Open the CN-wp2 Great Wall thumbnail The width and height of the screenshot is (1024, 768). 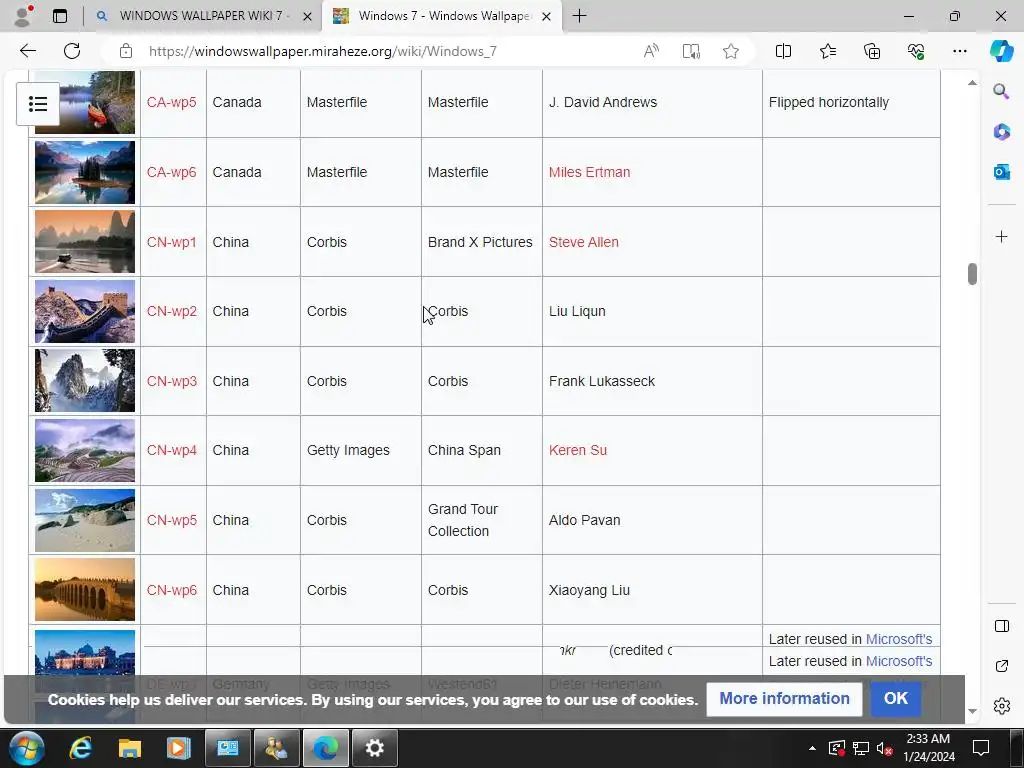85,312
